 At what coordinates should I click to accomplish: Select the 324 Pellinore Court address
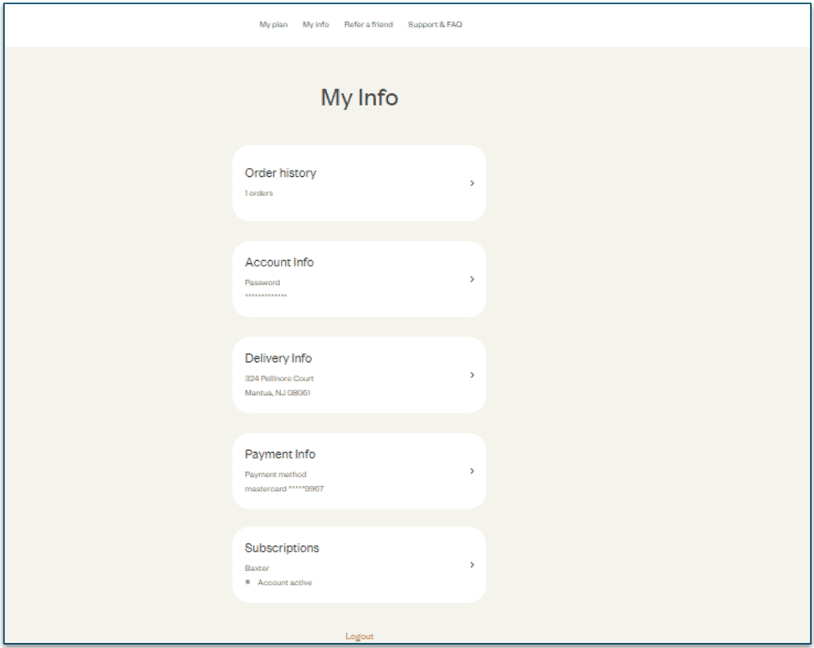coord(279,378)
